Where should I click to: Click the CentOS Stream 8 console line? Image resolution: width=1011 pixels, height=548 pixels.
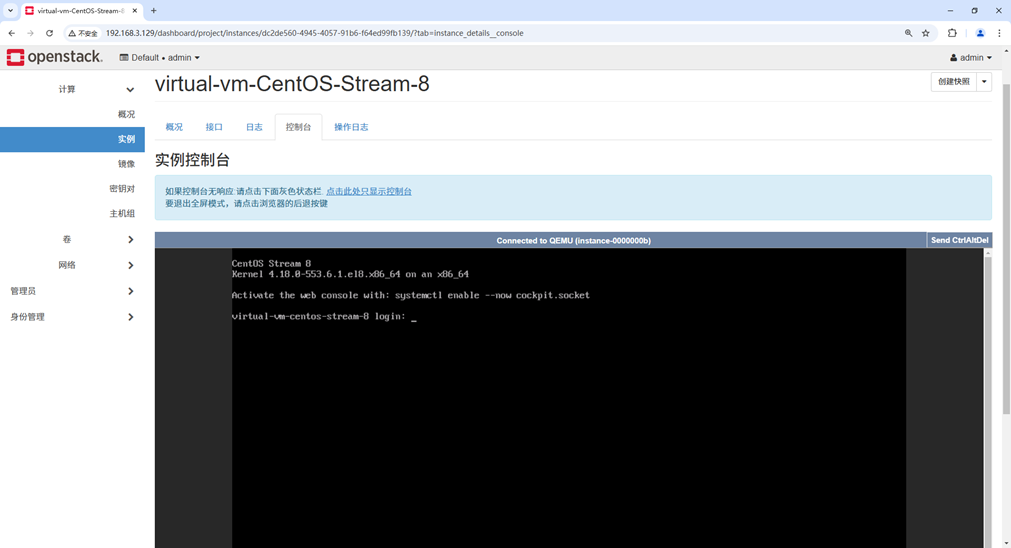point(271,263)
